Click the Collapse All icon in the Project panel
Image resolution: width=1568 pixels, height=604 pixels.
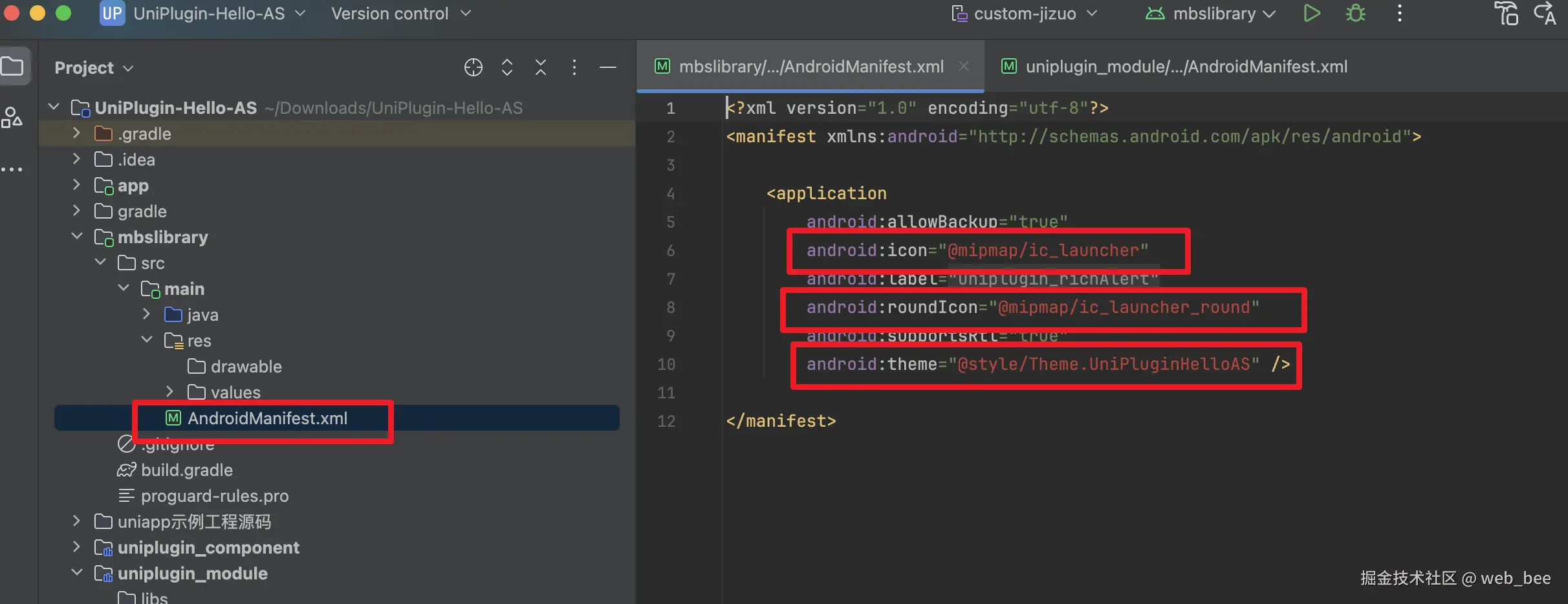click(x=541, y=67)
